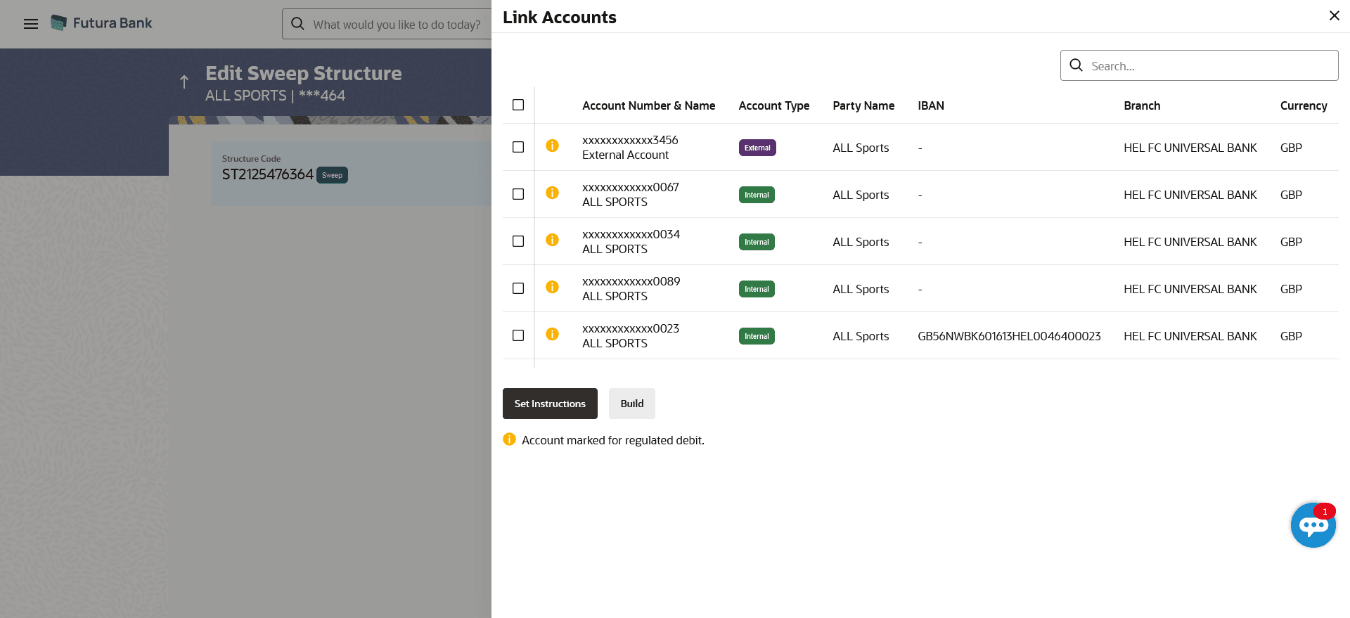Click HEL FC UNIVERSAL BANK in 3456 row

(1190, 148)
